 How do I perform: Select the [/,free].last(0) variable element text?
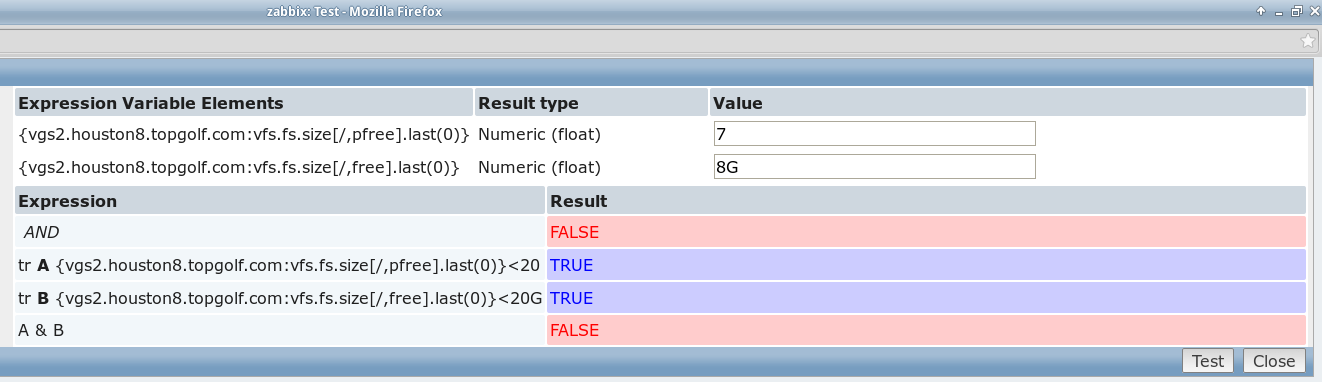coord(239,167)
